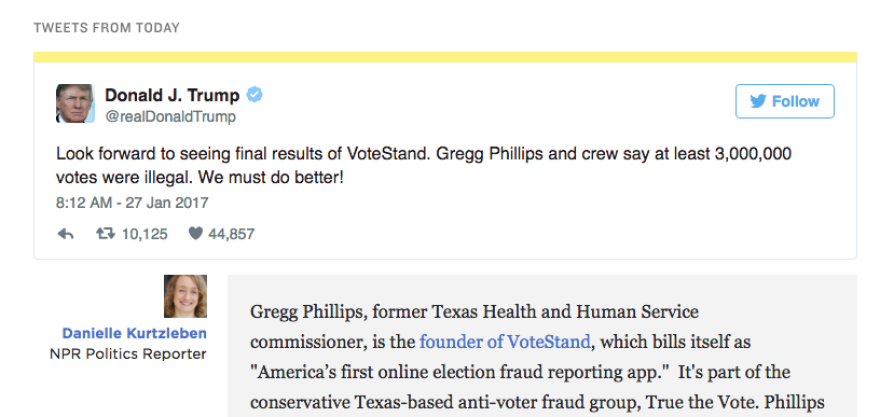Click the "Tweets From Today" heading
The height and width of the screenshot is (417, 880).
pos(107,28)
